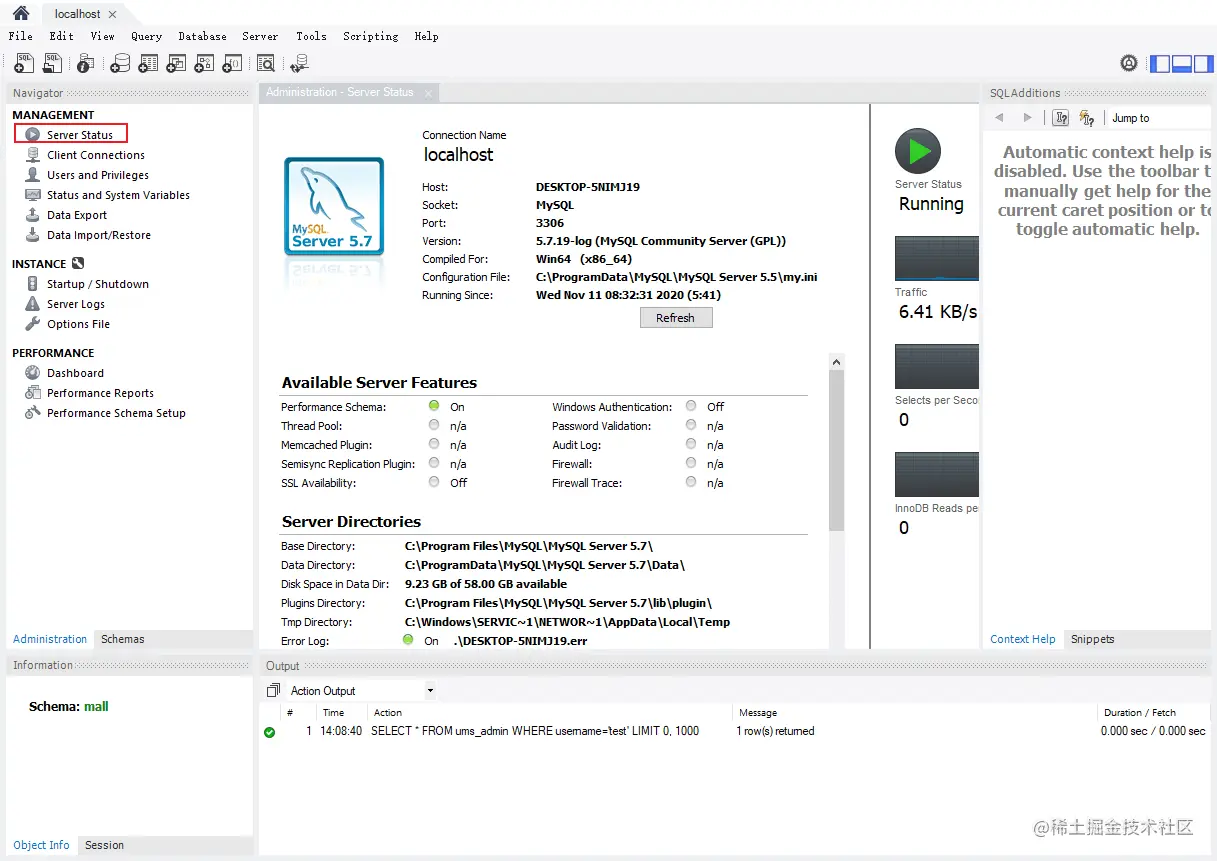Viewport: 1217px width, 861px height.
Task: Switch to the Session tab
Action: tap(105, 845)
